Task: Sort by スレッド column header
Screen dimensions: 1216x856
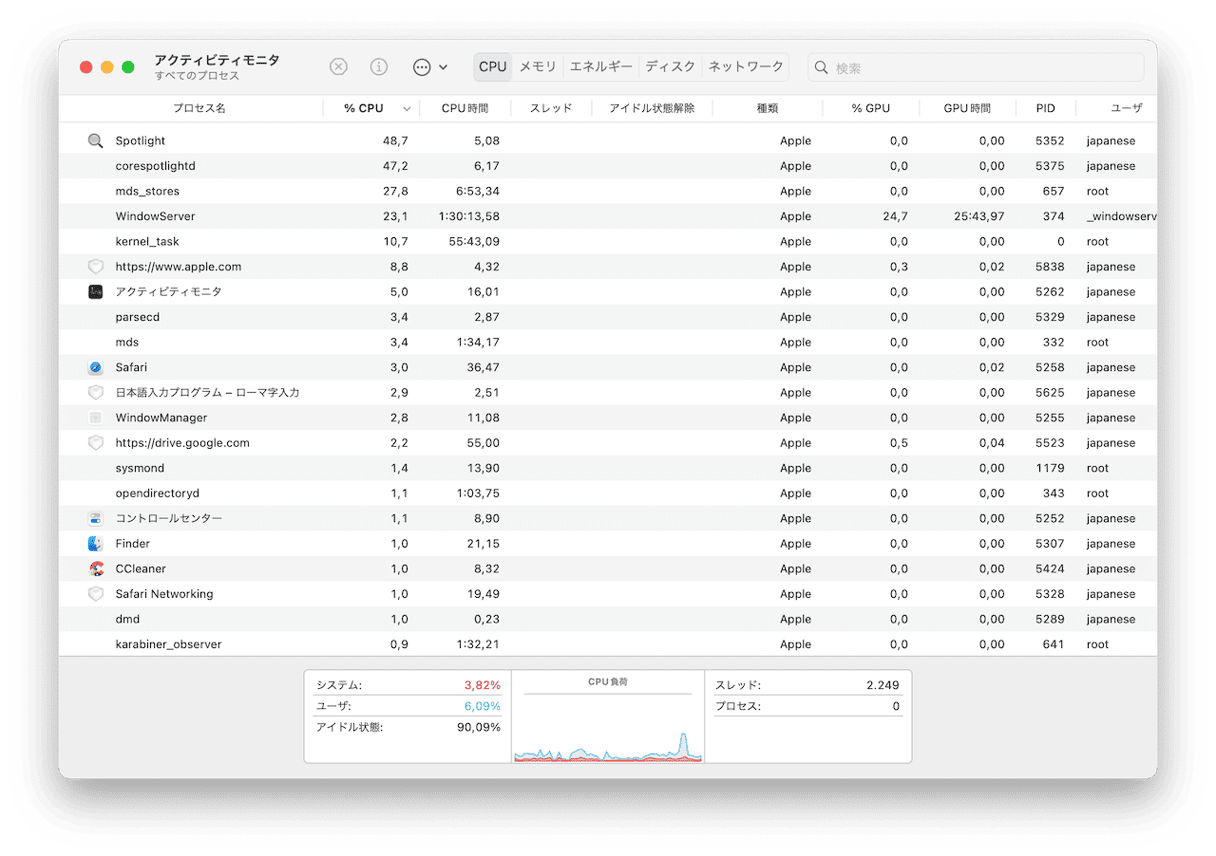Action: pyautogui.click(x=551, y=108)
